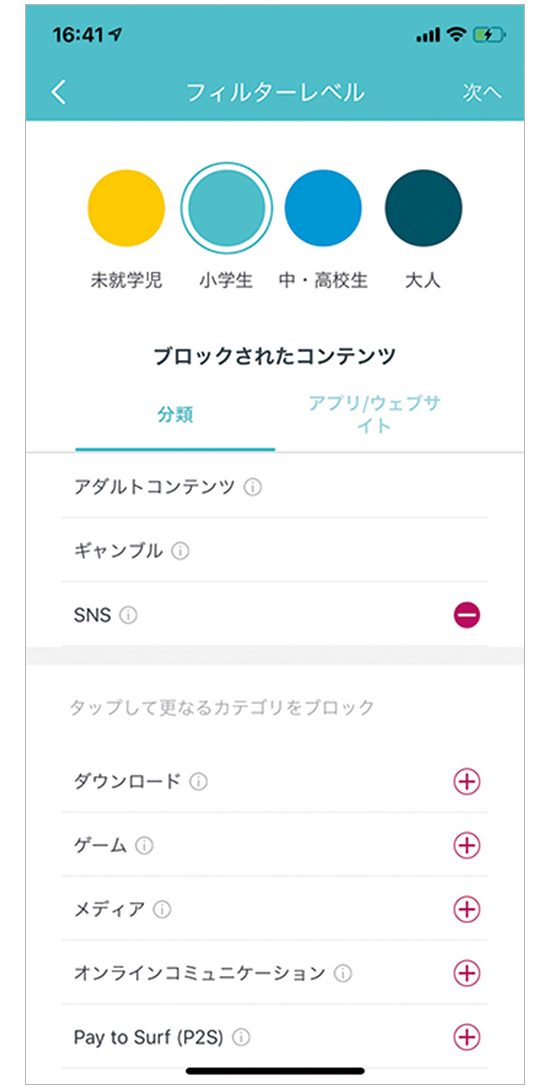
Task: Open info icon next to メディア
Action: coord(163,909)
